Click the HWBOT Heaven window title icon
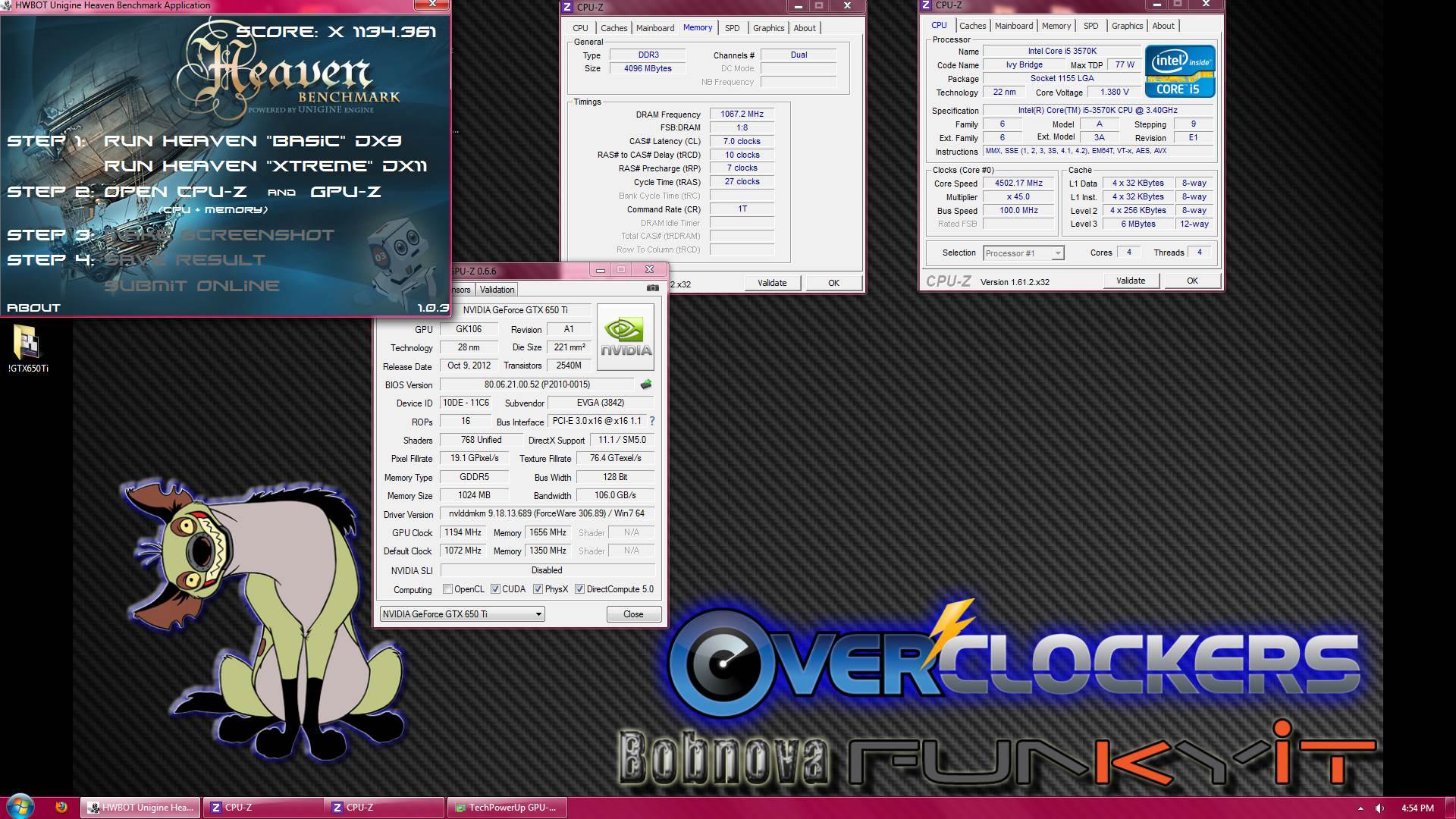Image resolution: width=1456 pixels, height=819 pixels. (x=7, y=5)
